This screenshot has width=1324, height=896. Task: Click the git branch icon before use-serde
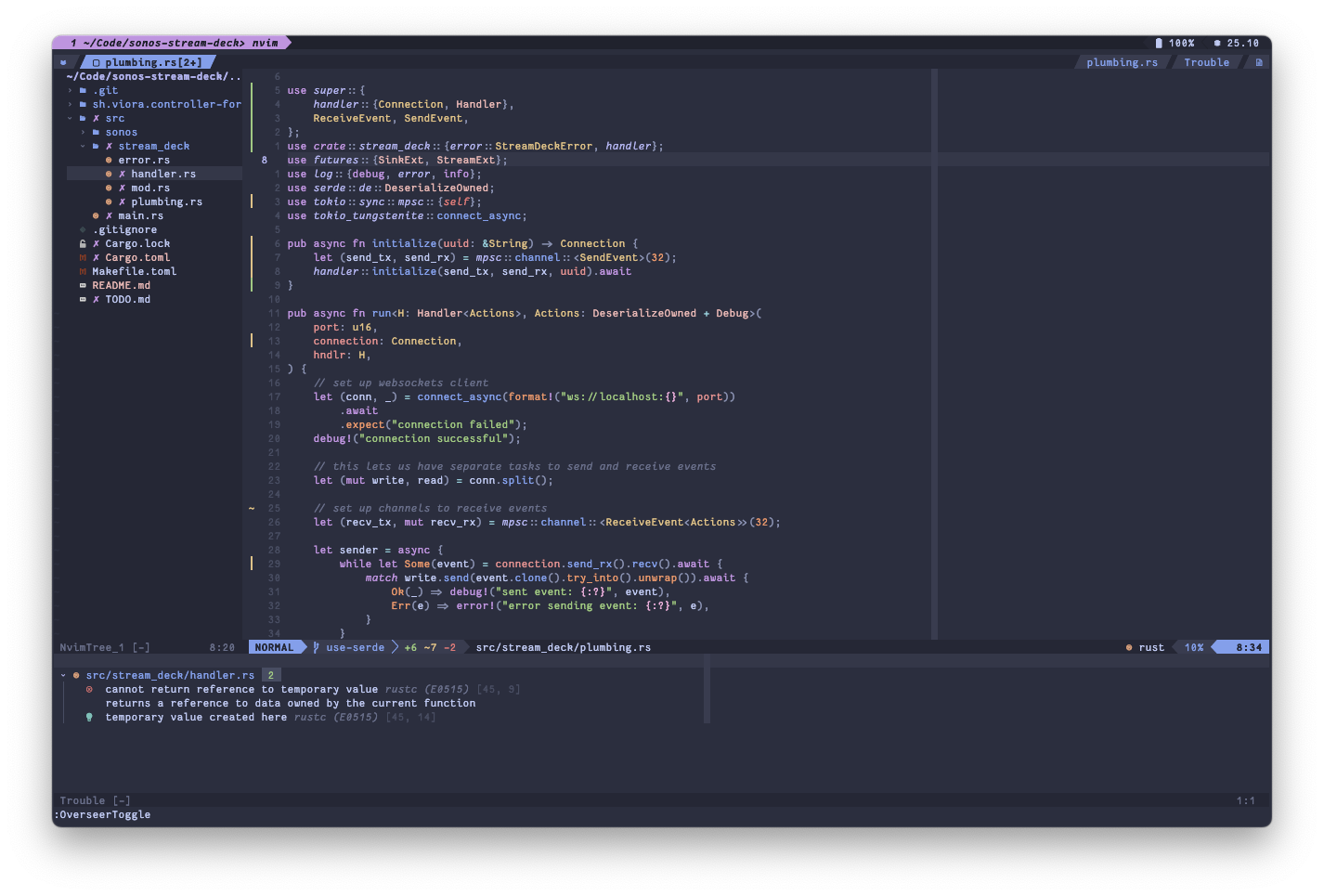click(317, 648)
